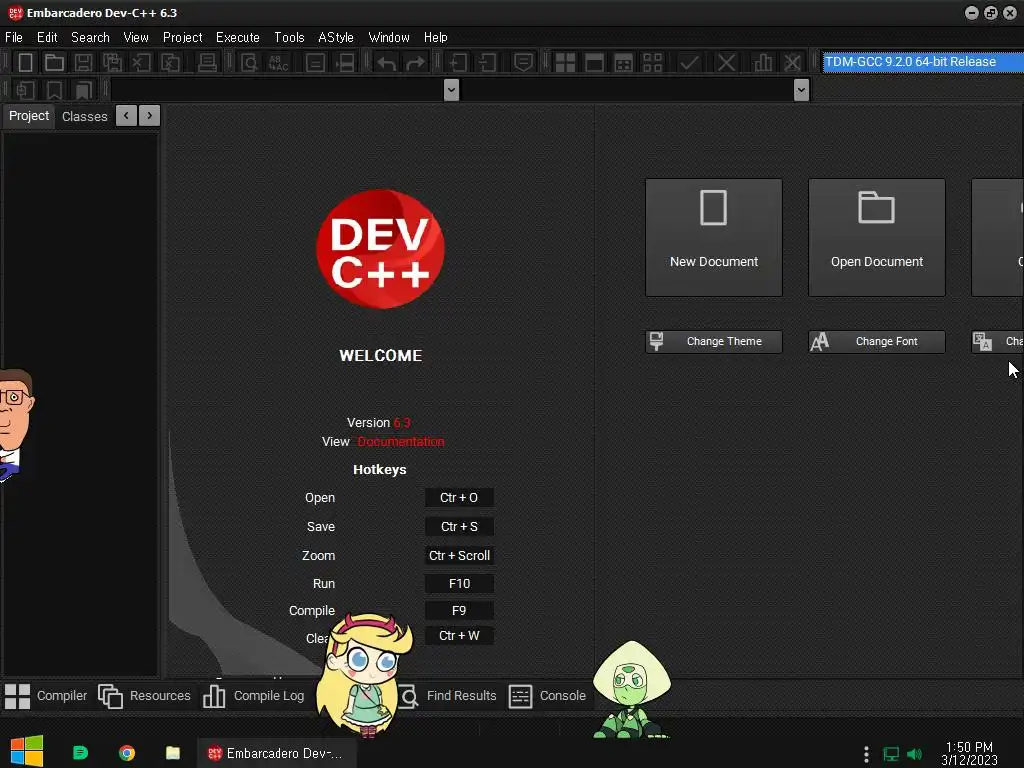
Task: Click the Stop Execution X toolbar icon
Action: (726, 63)
